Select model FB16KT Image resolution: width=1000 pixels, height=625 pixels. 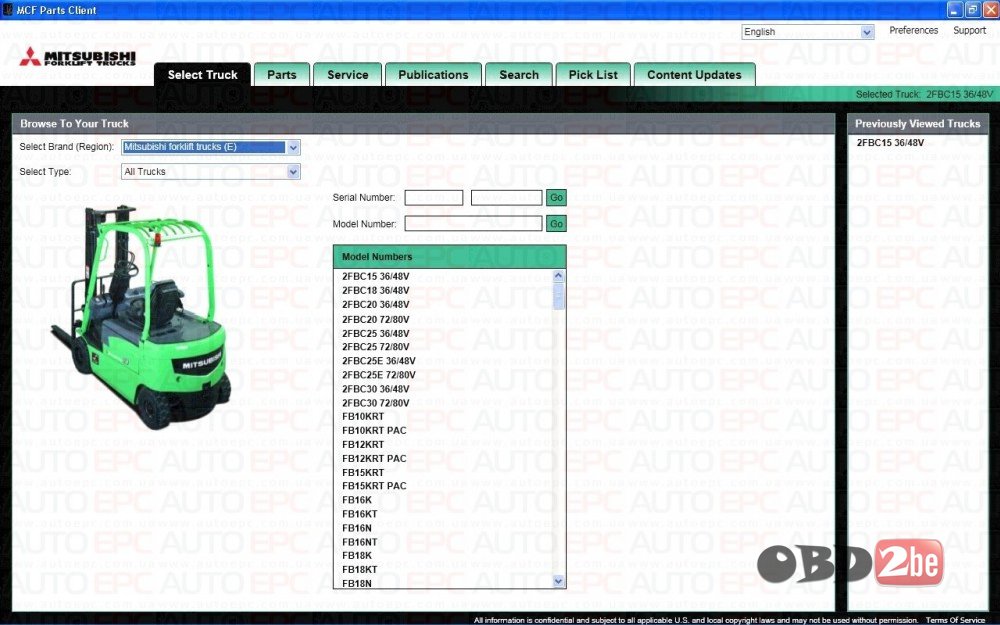point(360,514)
